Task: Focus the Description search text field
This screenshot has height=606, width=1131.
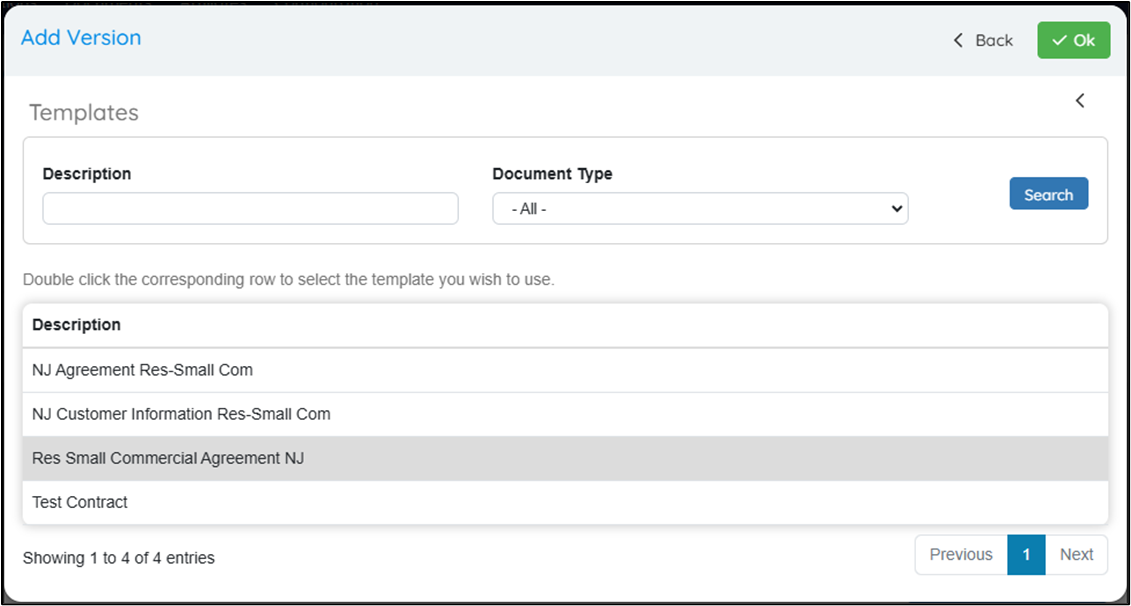Action: tap(250, 208)
